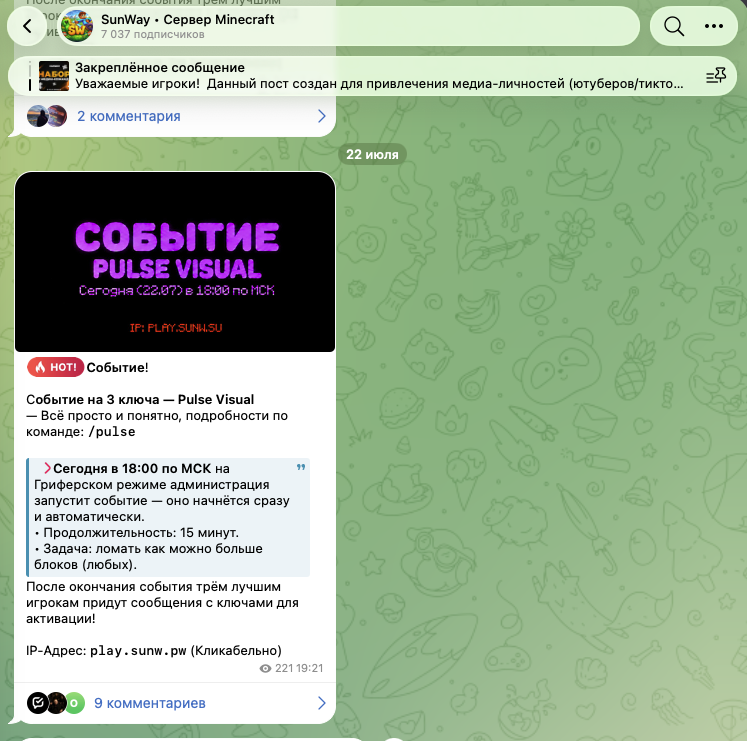Expand 2 комментария chevron arrow

(322, 116)
